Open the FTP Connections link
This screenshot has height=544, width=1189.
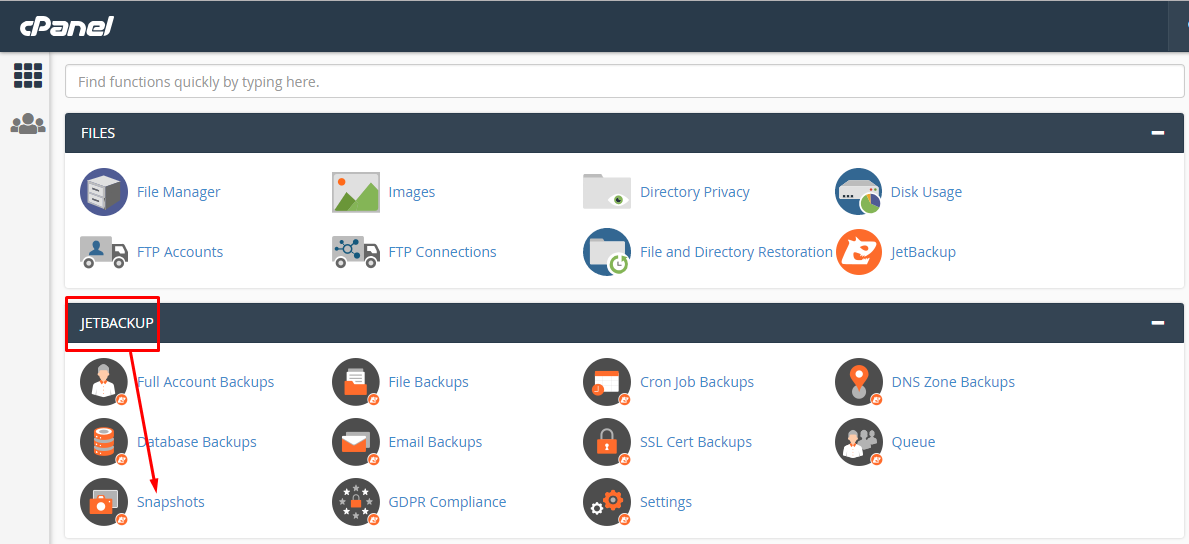point(442,252)
